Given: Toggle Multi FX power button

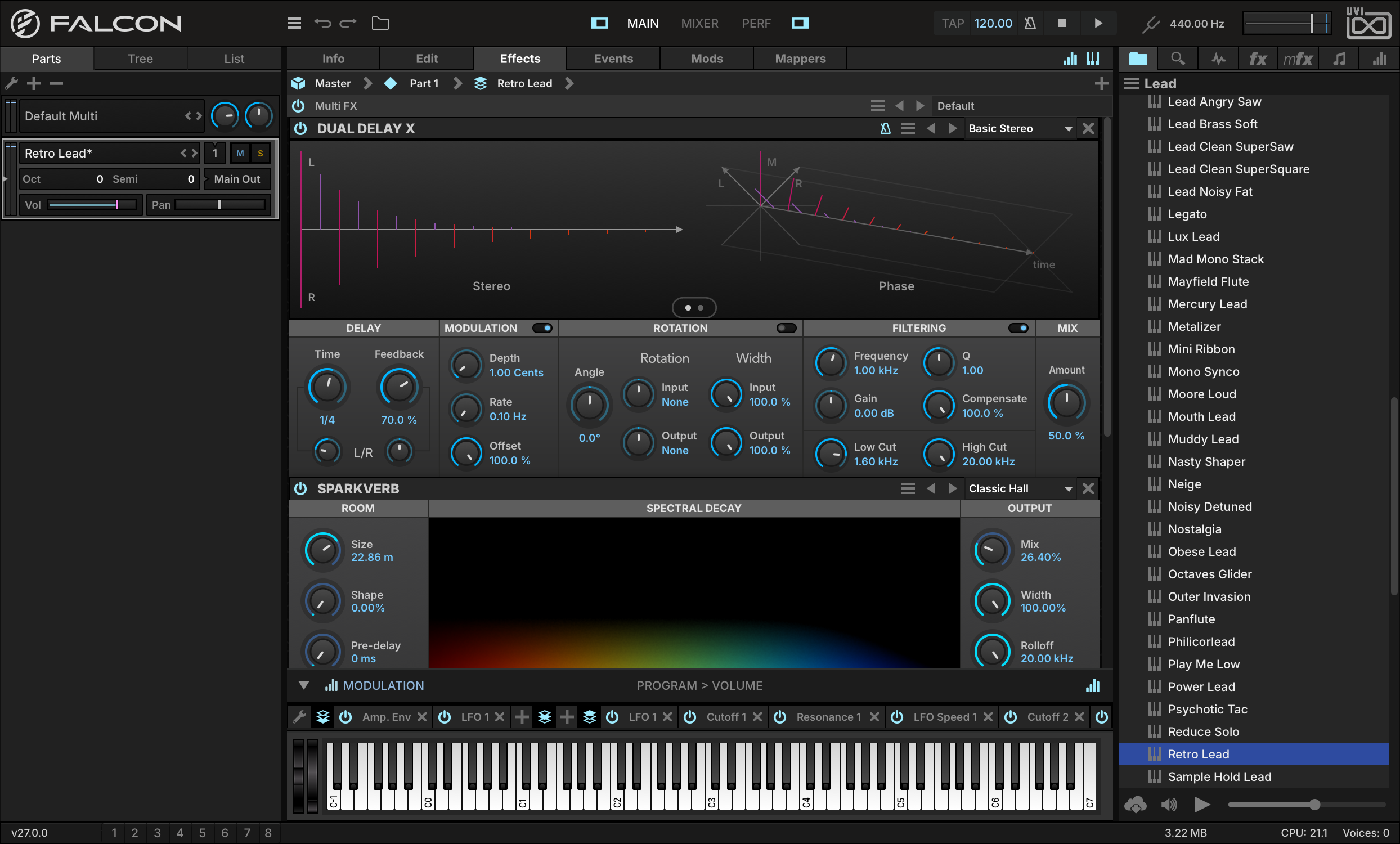Looking at the screenshot, I should coord(298,106).
